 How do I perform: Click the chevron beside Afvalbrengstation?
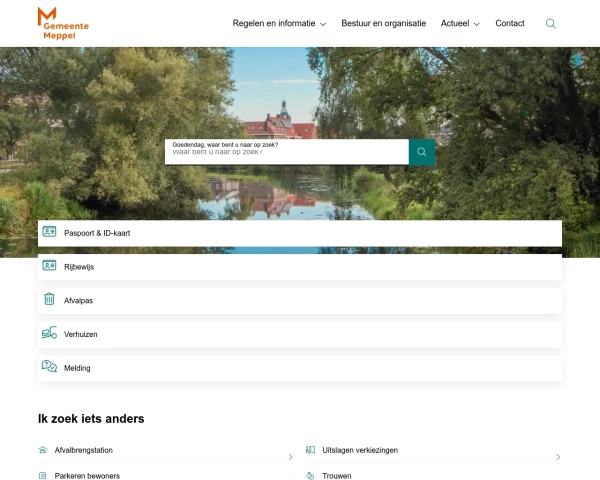(290, 457)
